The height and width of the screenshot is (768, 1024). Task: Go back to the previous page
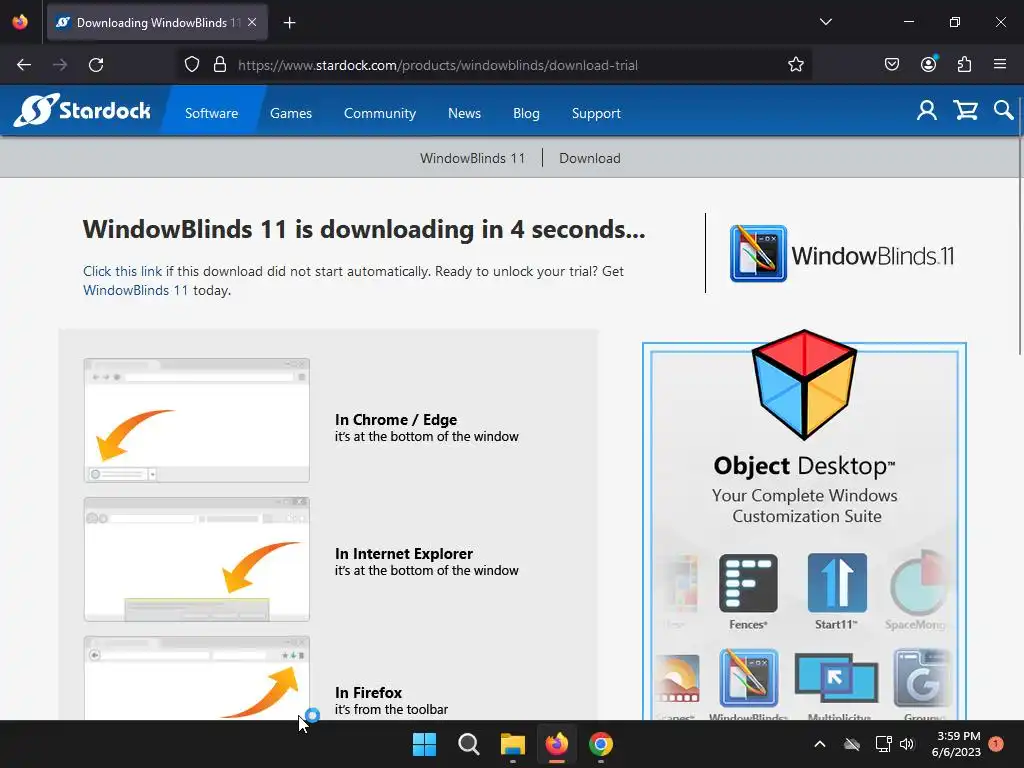click(x=24, y=65)
